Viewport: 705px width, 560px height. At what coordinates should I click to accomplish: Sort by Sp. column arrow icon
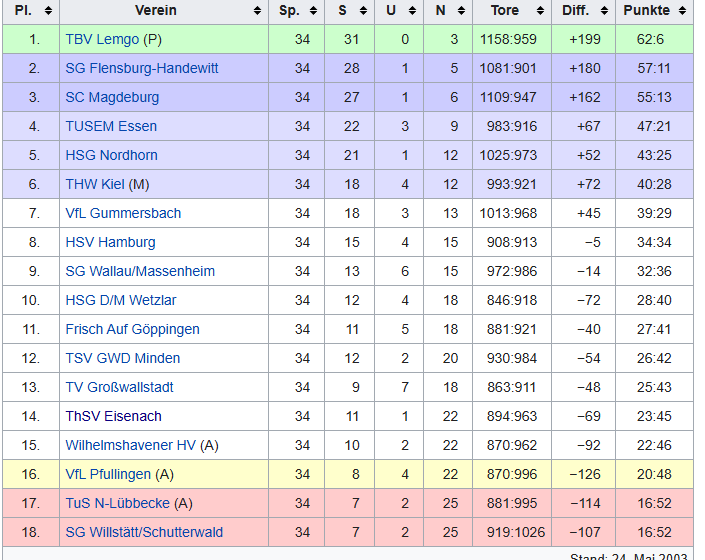point(315,11)
